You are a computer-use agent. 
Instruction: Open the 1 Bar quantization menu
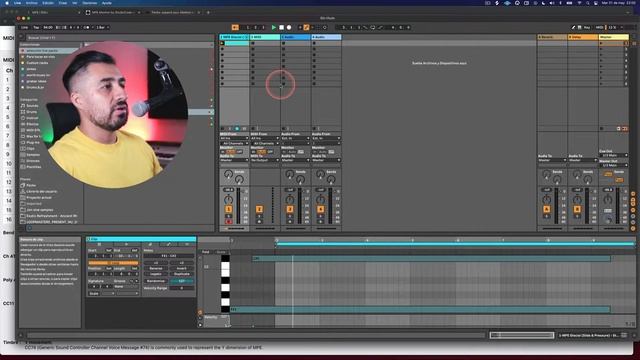click(x=102, y=27)
